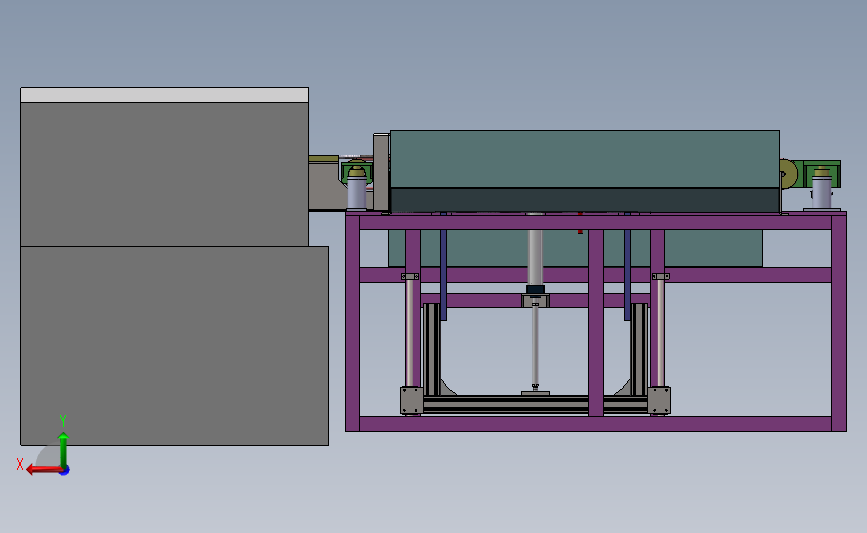The height and width of the screenshot is (533, 867).
Task: Select the white top strip of gray cabinet
Action: [x=164, y=95]
